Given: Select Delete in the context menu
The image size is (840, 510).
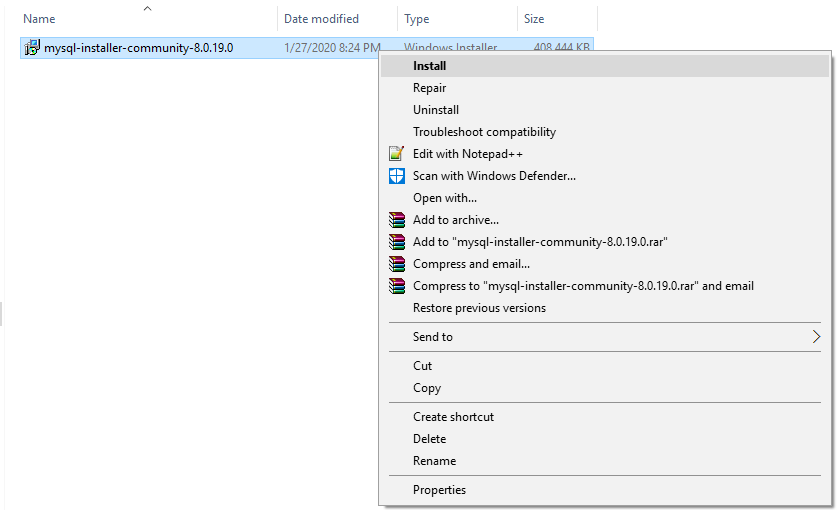Looking at the screenshot, I should pyautogui.click(x=605, y=439).
